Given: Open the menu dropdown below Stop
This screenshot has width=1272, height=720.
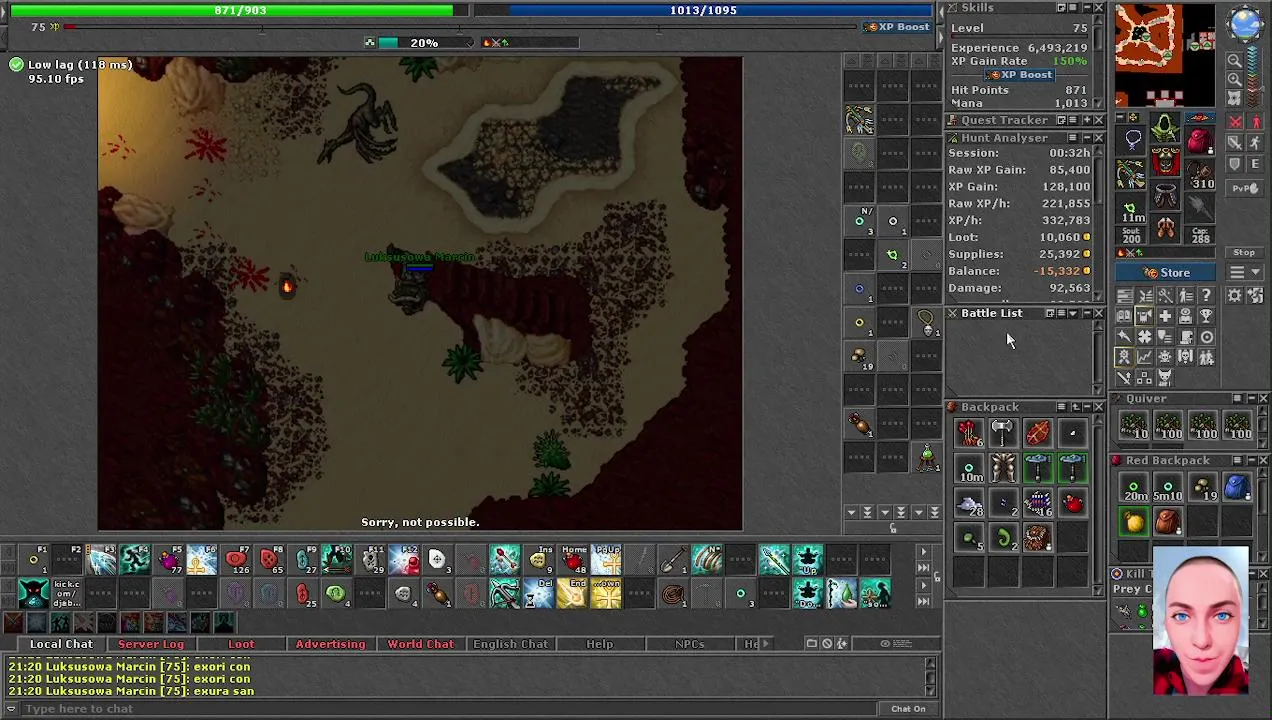Looking at the screenshot, I should (x=1245, y=272).
